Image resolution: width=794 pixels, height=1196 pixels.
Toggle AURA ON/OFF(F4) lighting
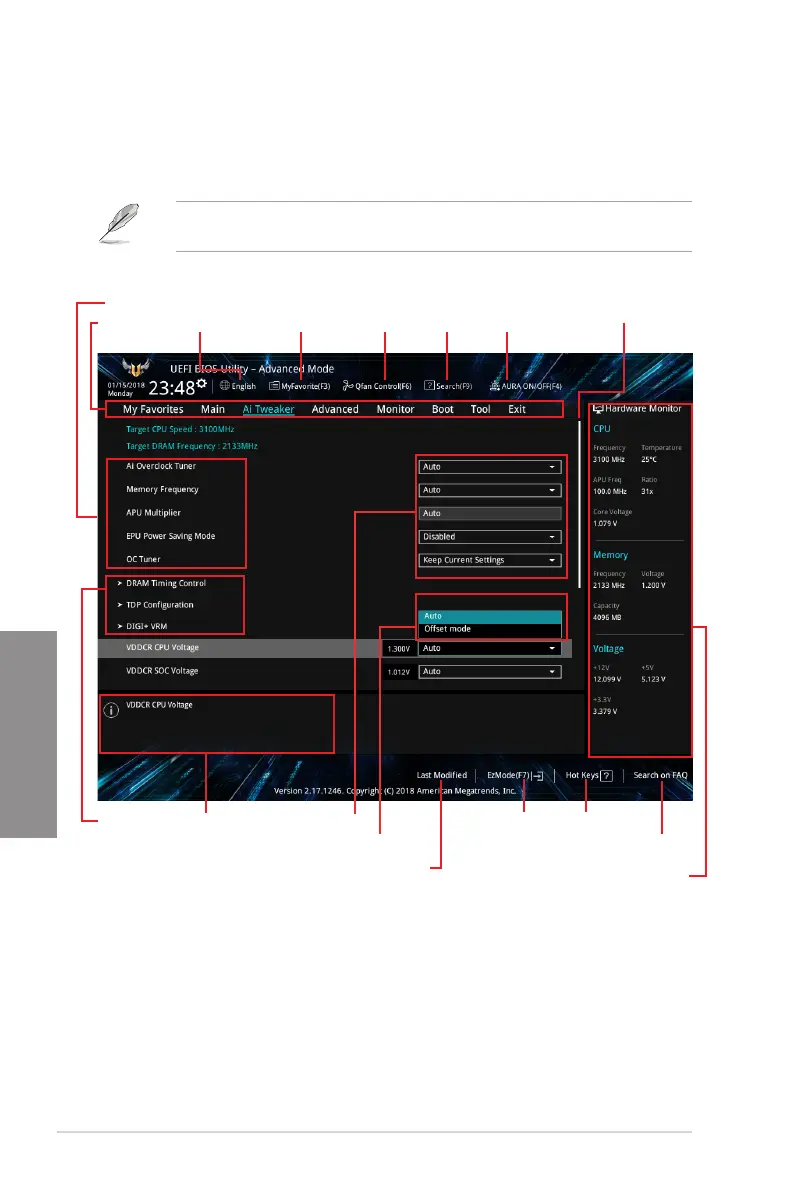[526, 386]
